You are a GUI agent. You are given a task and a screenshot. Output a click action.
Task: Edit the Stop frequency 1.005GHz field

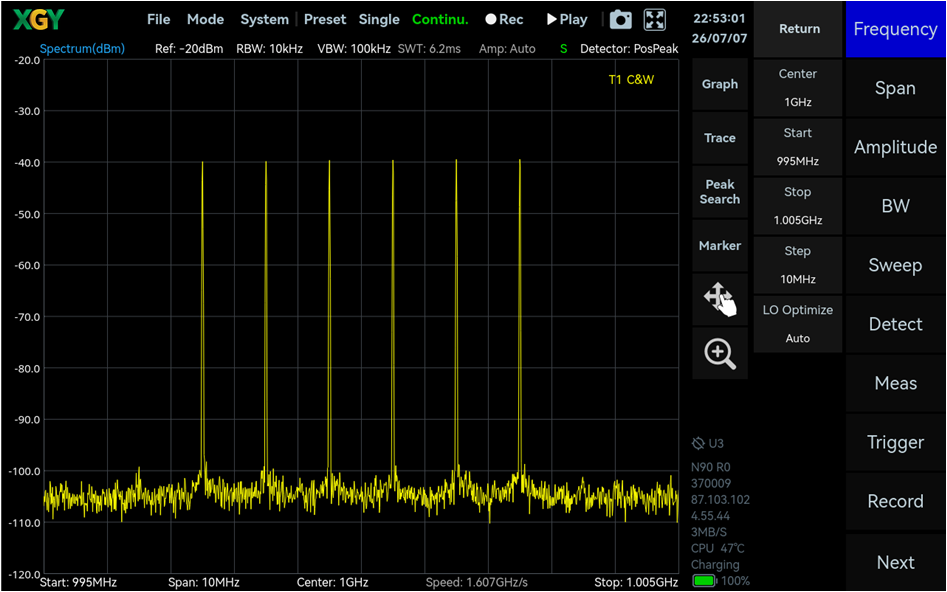(798, 206)
